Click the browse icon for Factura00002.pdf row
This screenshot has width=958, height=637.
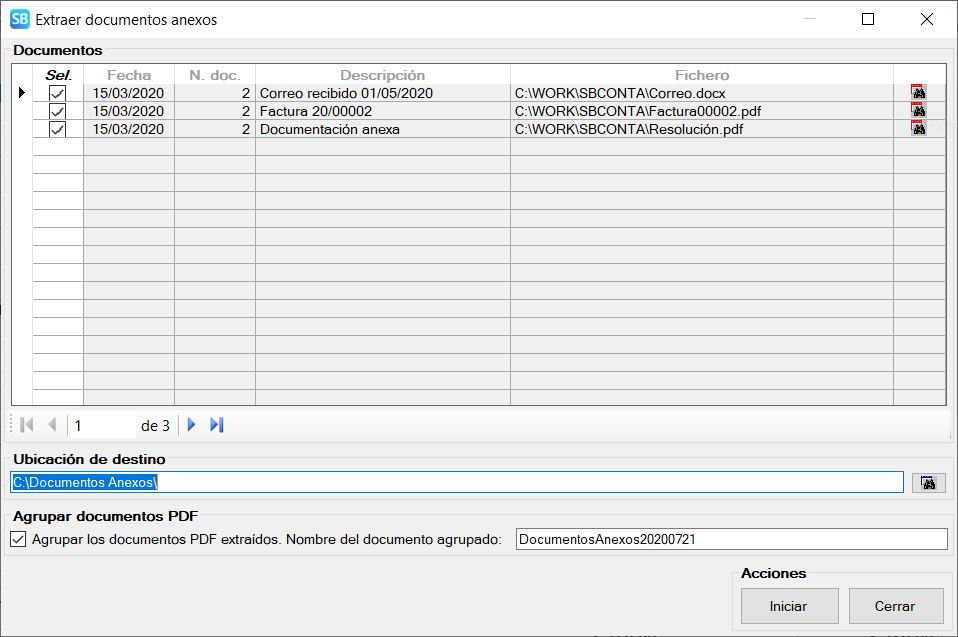tap(918, 110)
